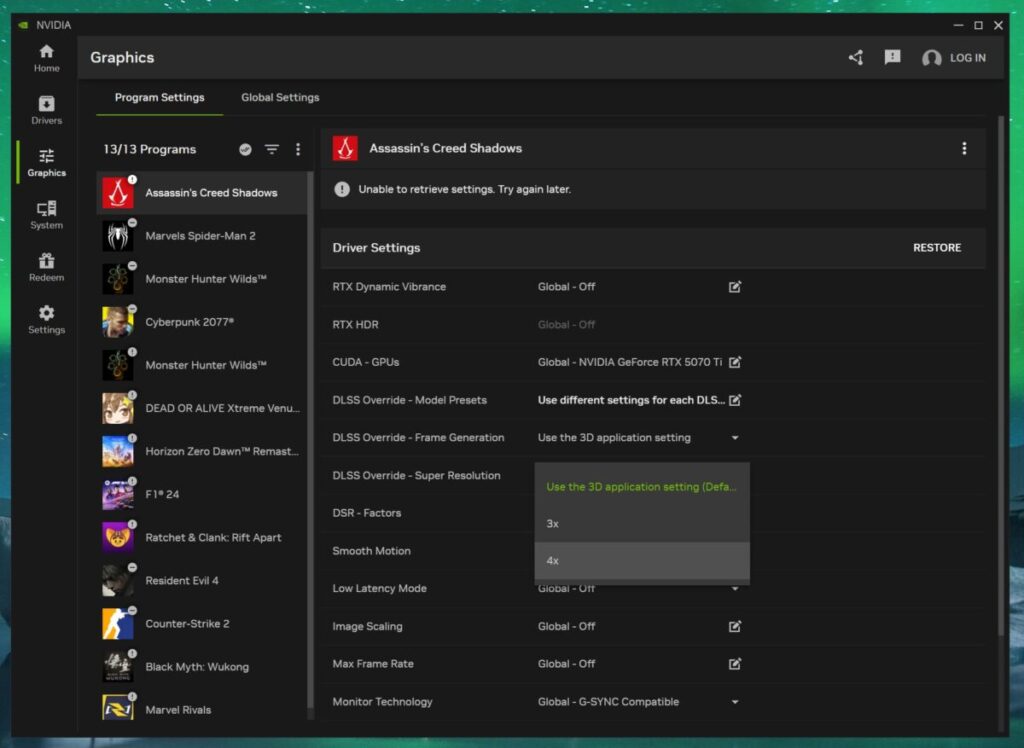The height and width of the screenshot is (748, 1024).
Task: Open the Settings gear in sidebar
Action: [46, 319]
